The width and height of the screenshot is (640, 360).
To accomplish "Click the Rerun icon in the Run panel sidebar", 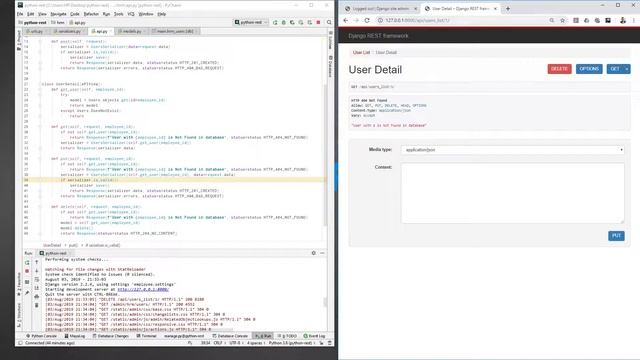I will click(27, 262).
